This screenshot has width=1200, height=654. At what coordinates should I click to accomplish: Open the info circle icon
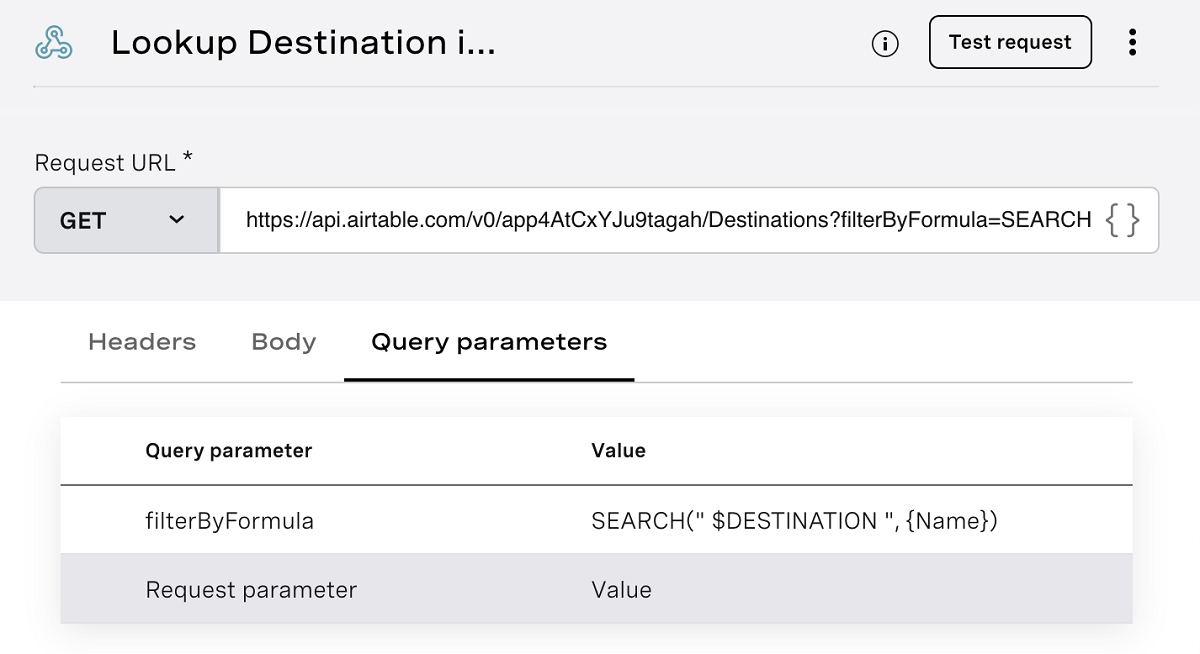(885, 43)
